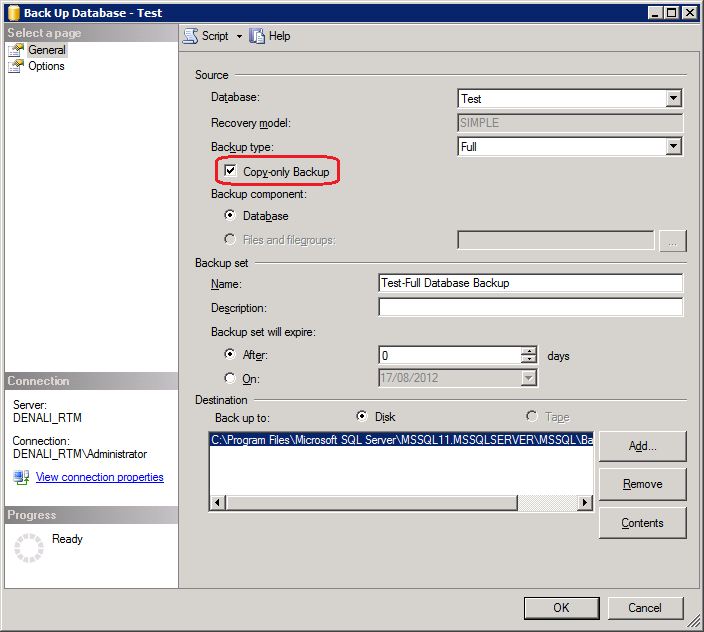The width and height of the screenshot is (704, 632).
Task: Open the Script dropdown arrow
Action: (239, 36)
